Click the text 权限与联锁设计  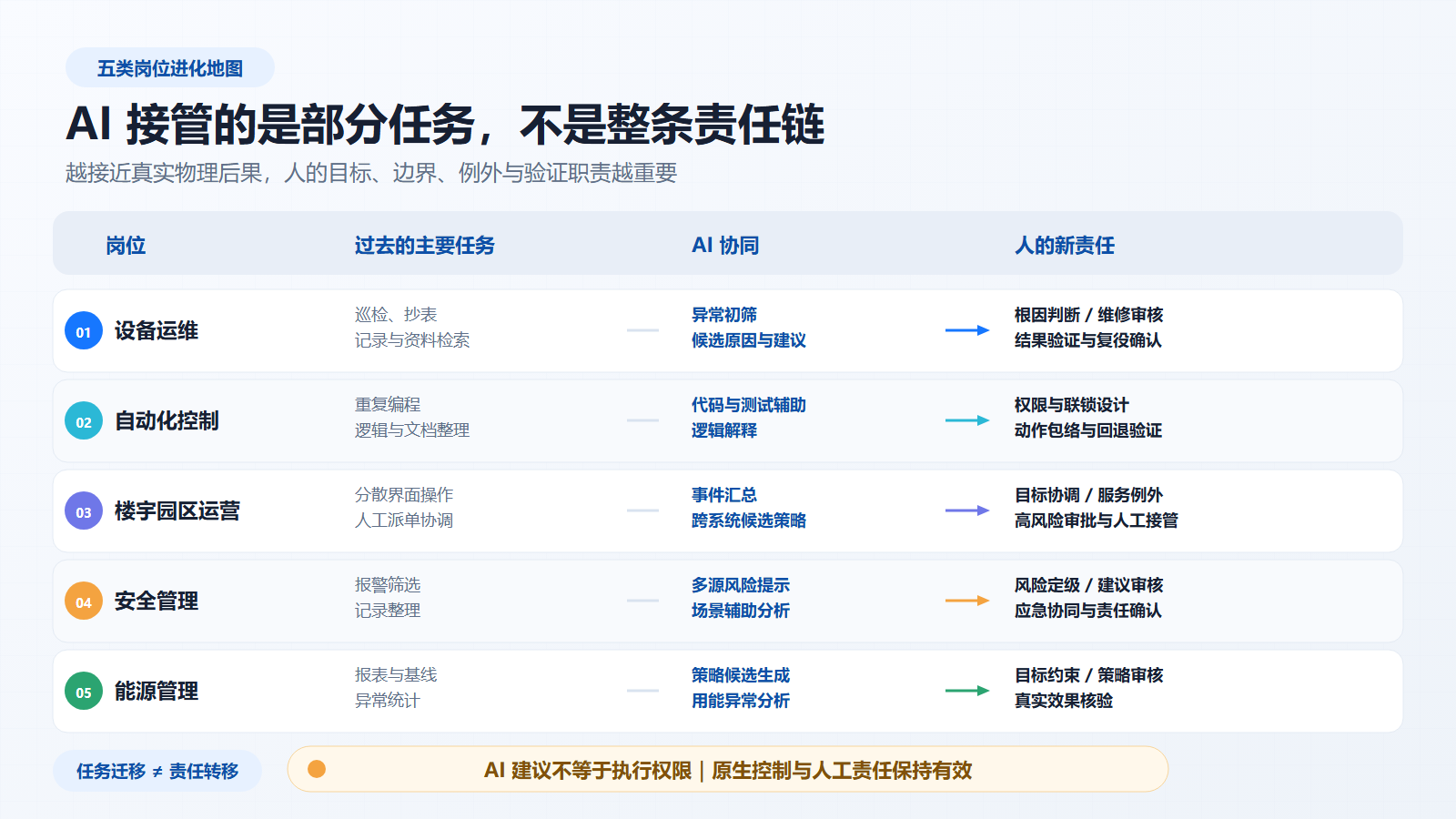tap(1072, 404)
